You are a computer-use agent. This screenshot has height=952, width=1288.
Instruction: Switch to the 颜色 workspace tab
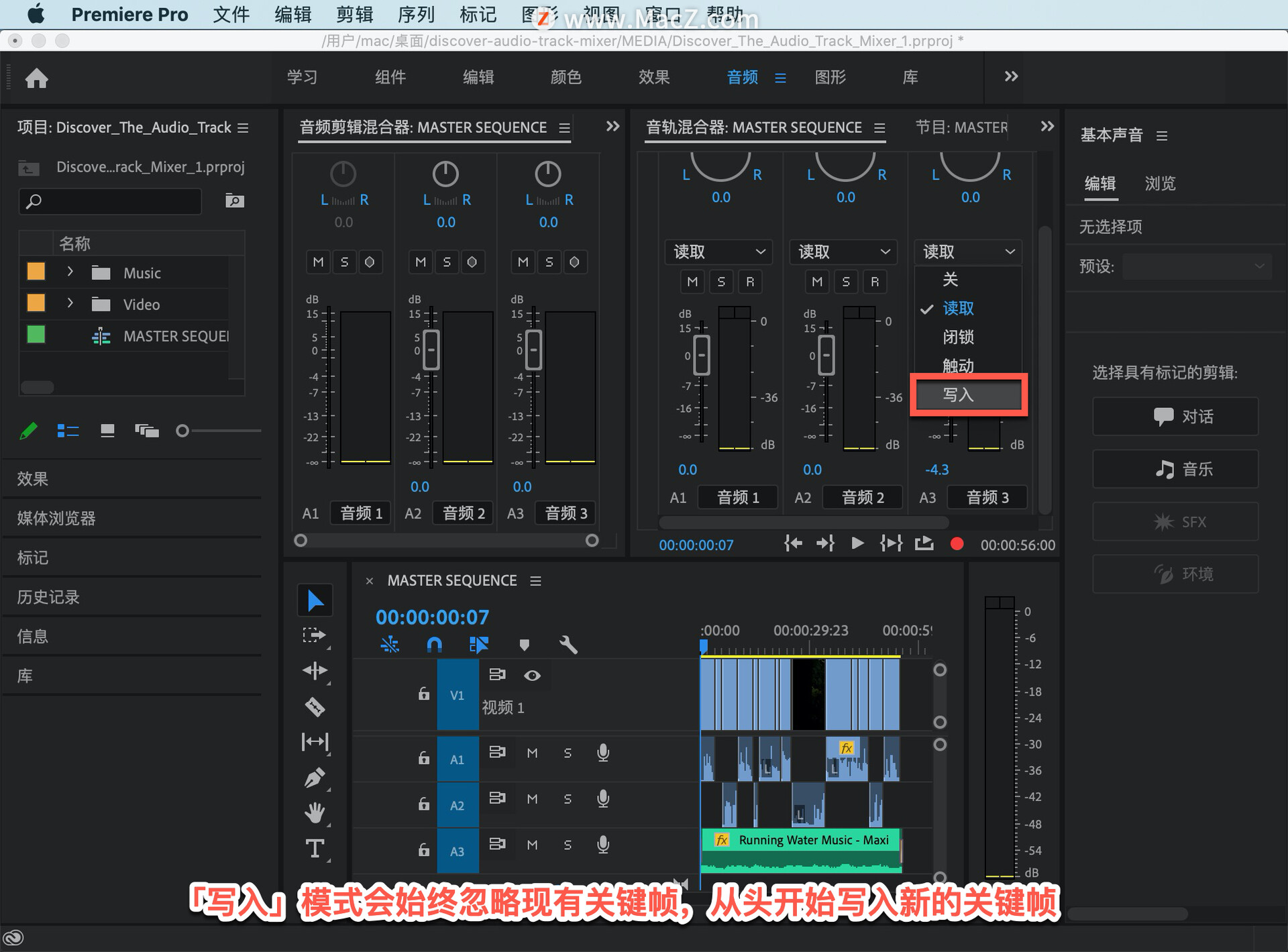pos(566,77)
